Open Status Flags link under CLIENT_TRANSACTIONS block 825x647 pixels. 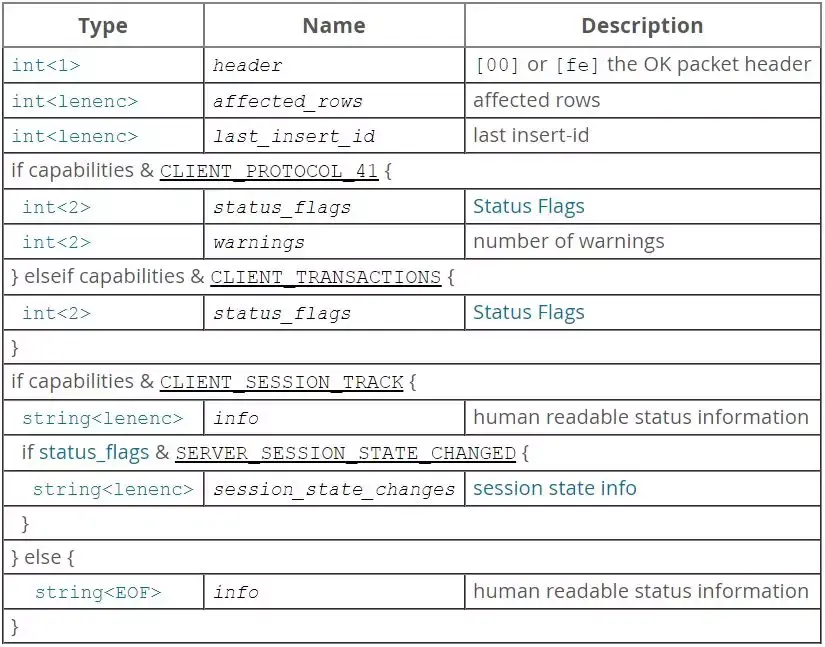point(528,313)
